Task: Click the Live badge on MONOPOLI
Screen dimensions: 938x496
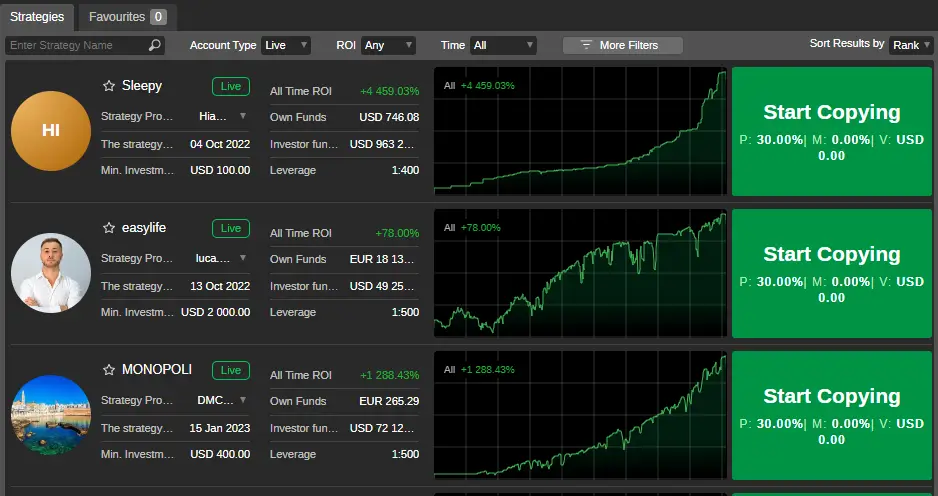Action: point(231,370)
